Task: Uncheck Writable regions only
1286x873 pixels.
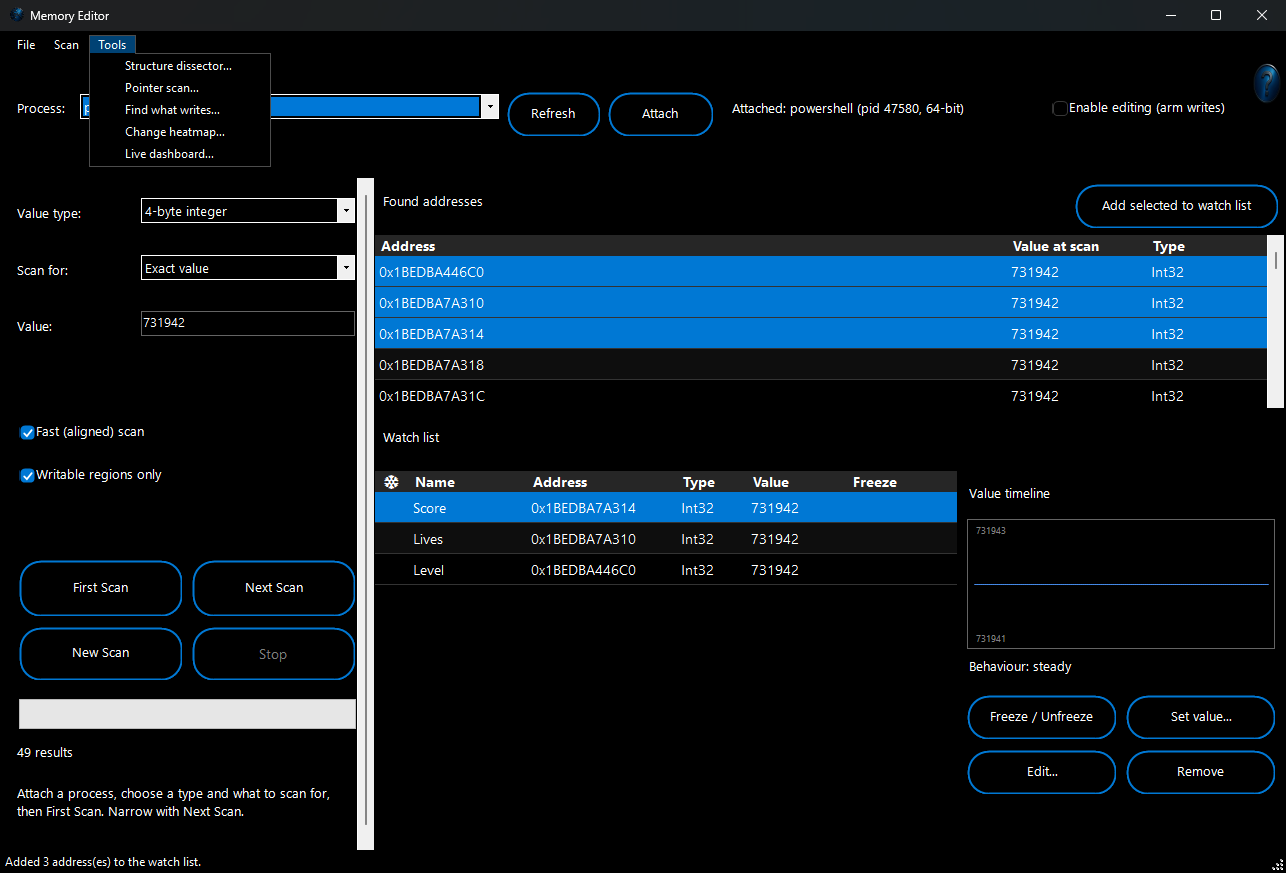Action: (28, 475)
